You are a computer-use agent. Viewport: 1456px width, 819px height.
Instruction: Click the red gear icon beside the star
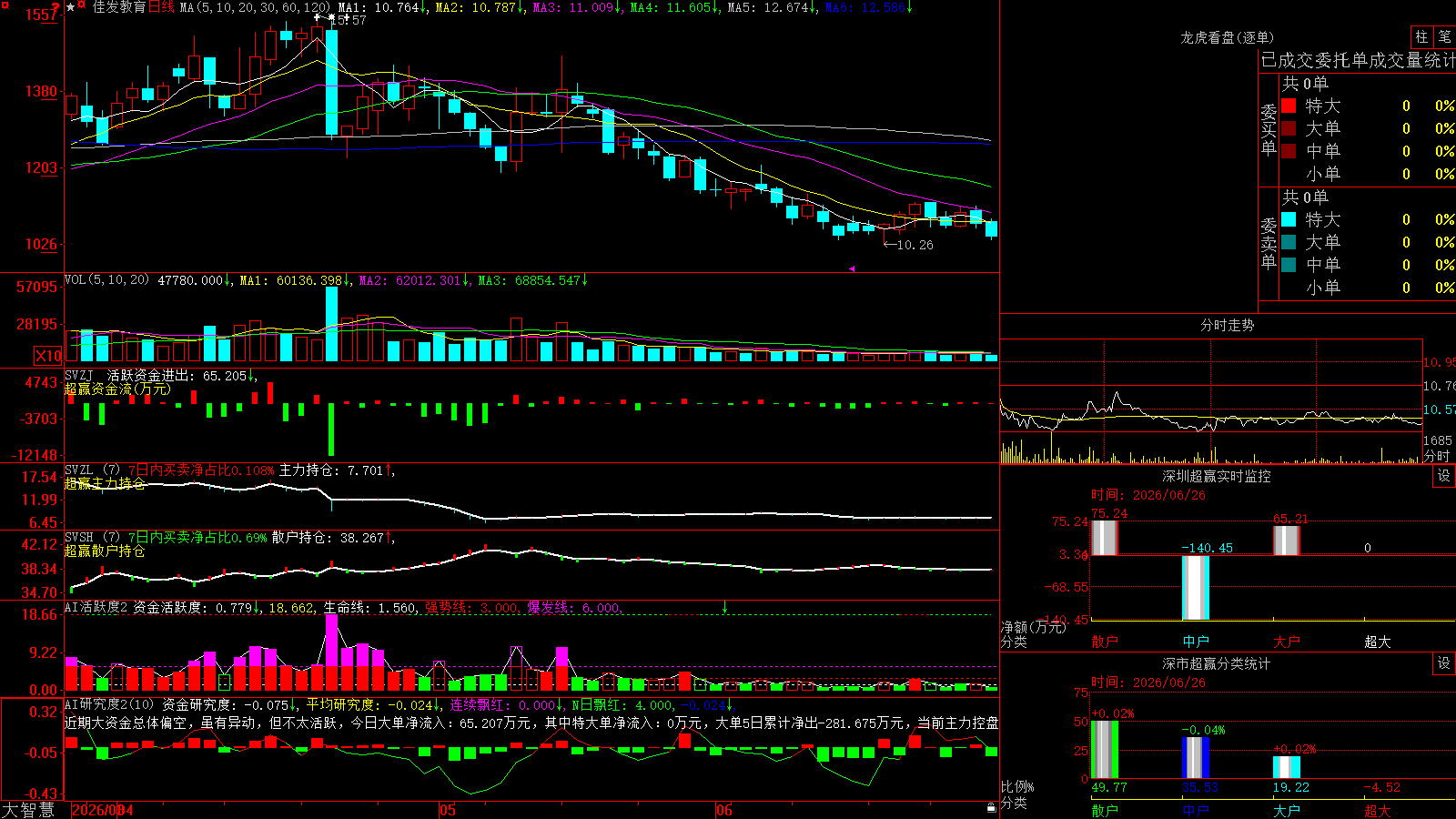[x=82, y=6]
